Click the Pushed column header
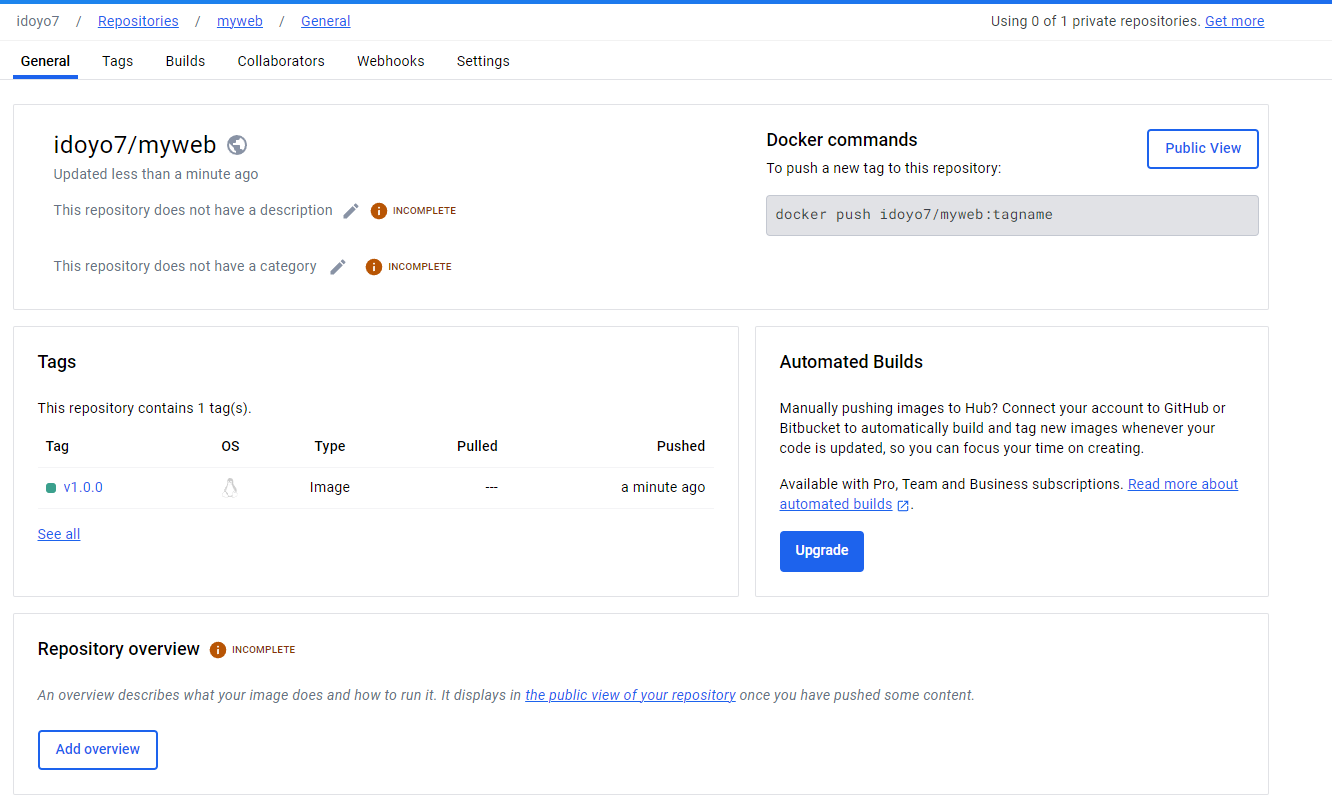This screenshot has width=1332, height=800. point(681,446)
